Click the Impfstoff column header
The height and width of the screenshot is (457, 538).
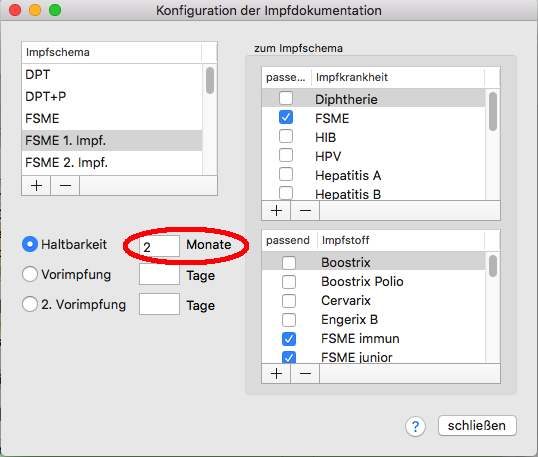pos(401,240)
